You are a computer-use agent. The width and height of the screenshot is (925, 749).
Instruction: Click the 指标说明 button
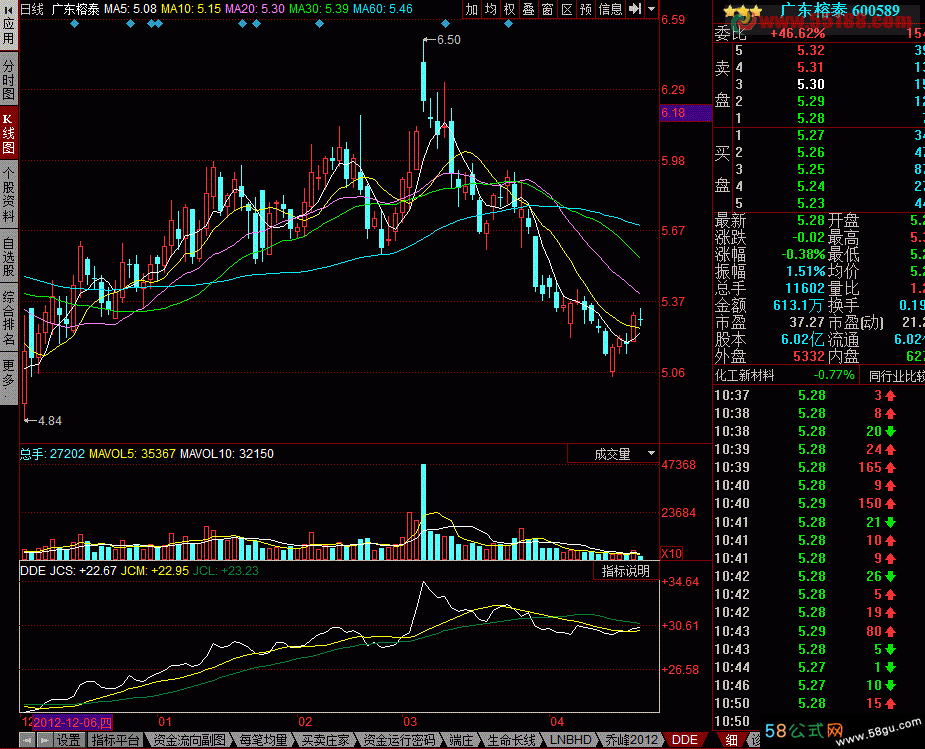[625, 571]
